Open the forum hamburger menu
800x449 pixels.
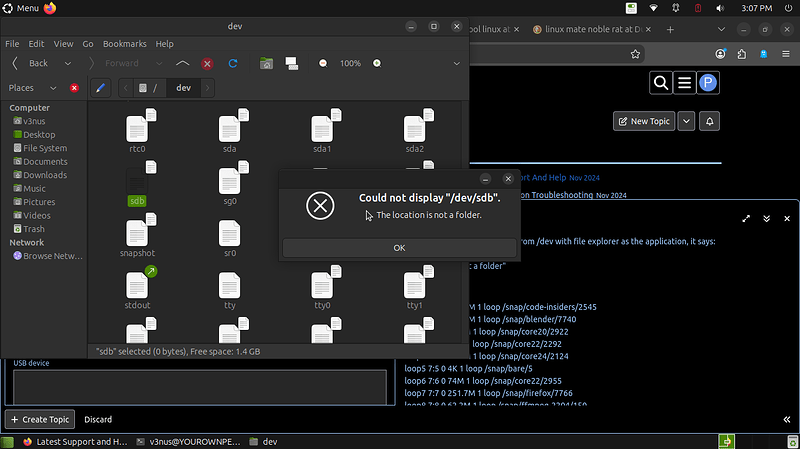pos(684,83)
